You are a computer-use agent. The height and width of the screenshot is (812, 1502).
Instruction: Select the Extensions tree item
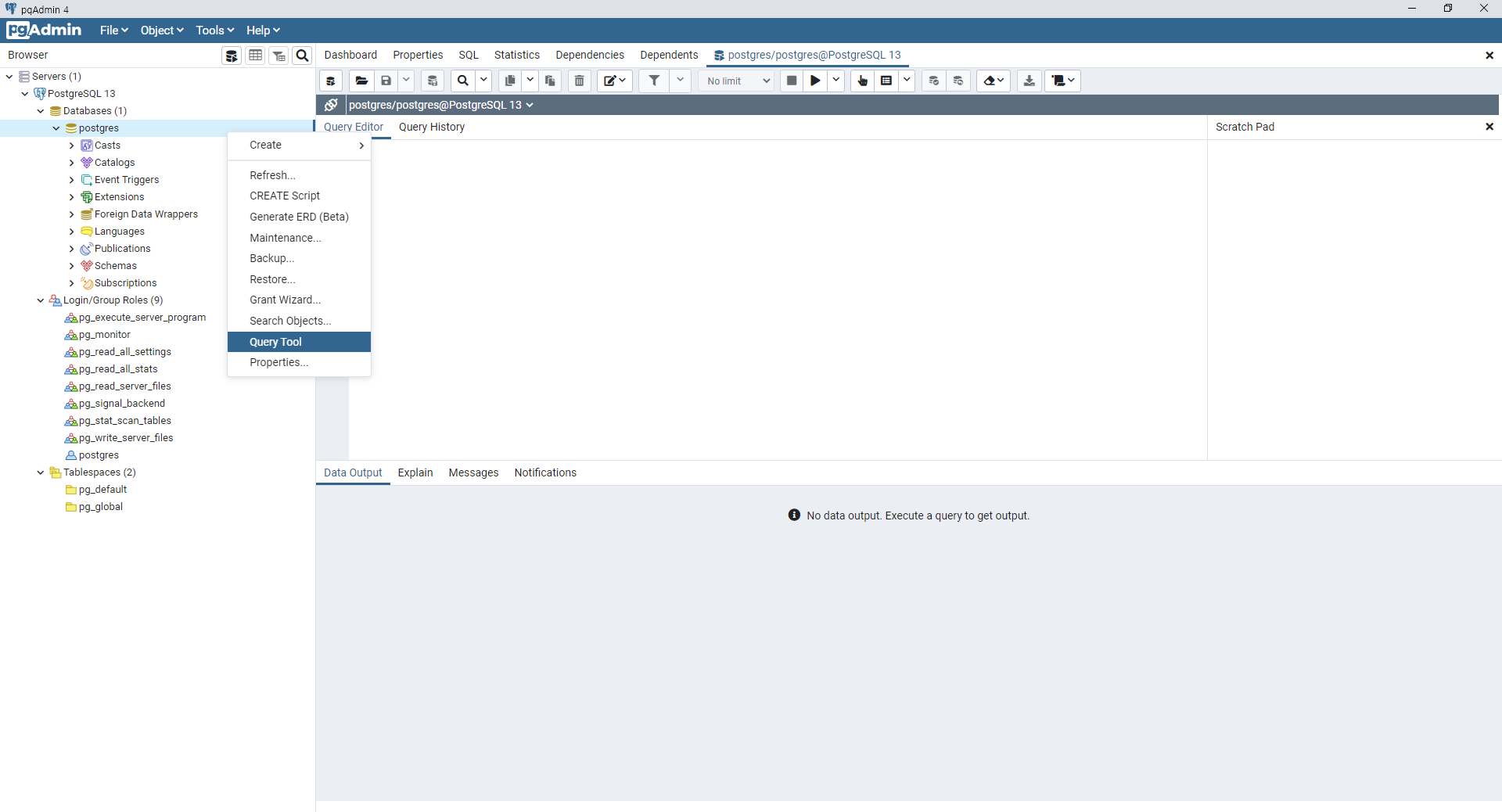[119, 197]
